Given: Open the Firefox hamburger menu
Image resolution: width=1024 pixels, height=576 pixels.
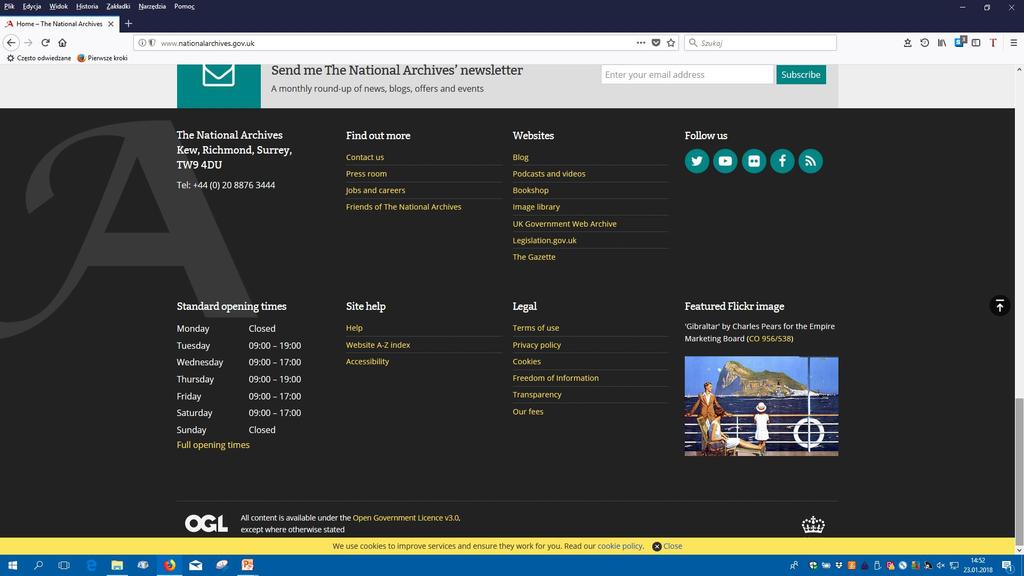Looking at the screenshot, I should point(1014,42).
